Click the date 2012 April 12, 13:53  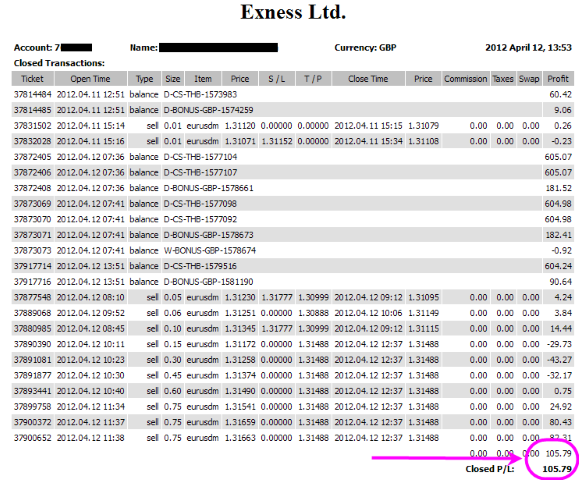click(x=528, y=48)
